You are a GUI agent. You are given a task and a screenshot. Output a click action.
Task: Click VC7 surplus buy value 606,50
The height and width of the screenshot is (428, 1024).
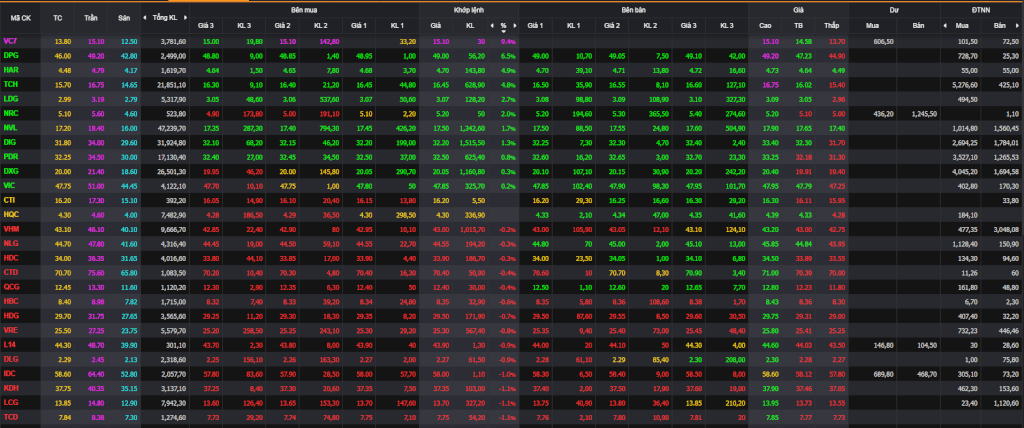click(x=882, y=41)
